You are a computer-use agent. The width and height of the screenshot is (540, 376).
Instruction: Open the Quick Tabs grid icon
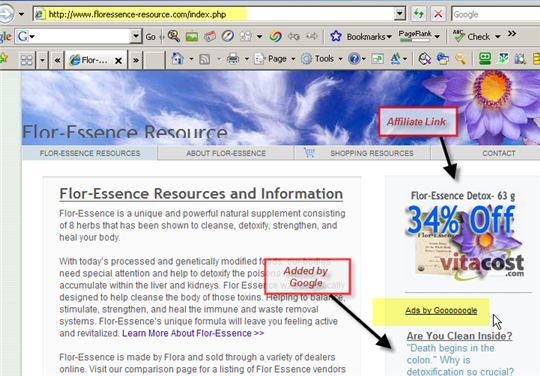click(27, 60)
